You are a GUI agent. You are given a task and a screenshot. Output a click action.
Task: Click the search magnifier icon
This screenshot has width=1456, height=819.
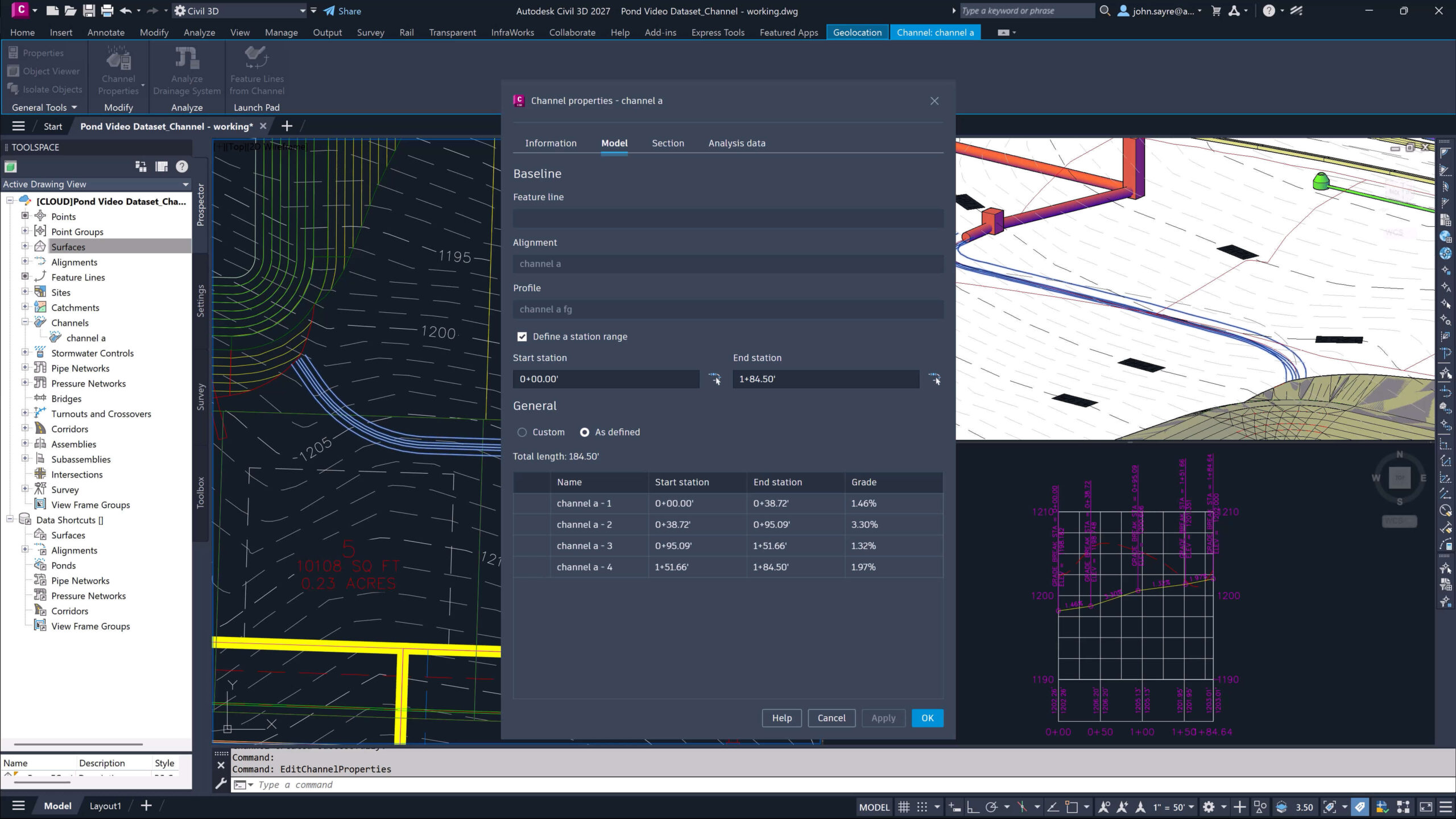coord(1105,11)
